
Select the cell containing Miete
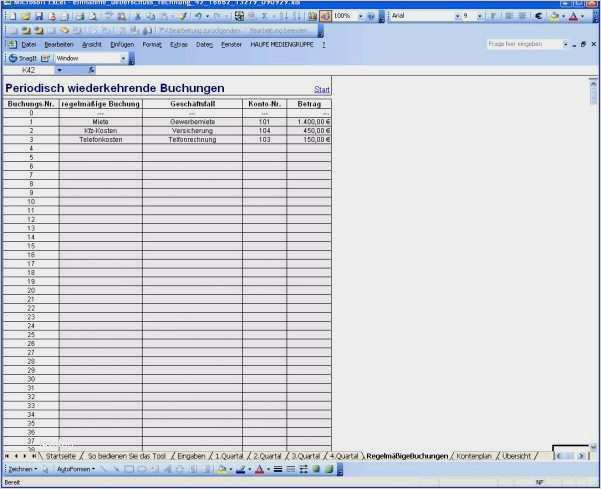click(101, 122)
